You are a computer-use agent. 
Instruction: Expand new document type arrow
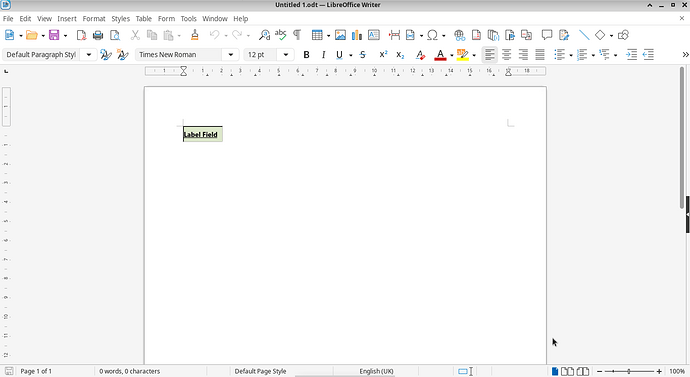pos(21,36)
